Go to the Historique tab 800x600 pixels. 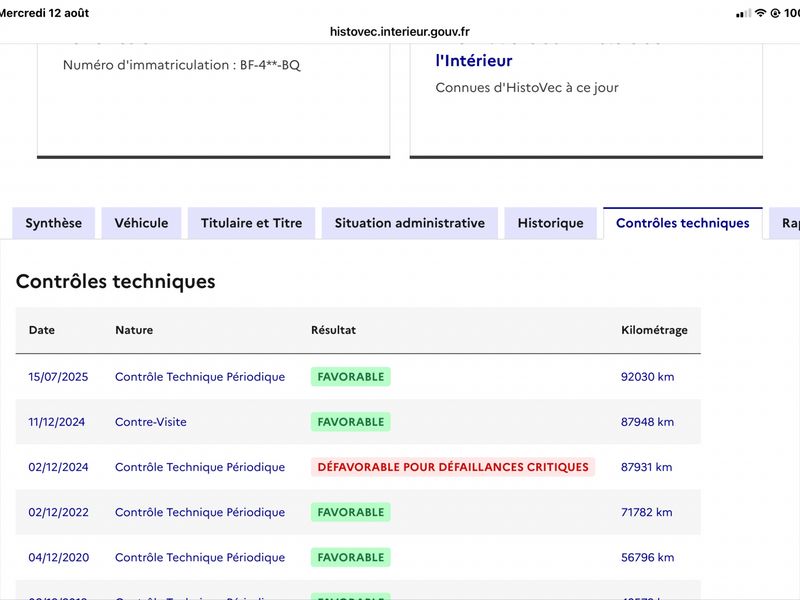tap(551, 223)
